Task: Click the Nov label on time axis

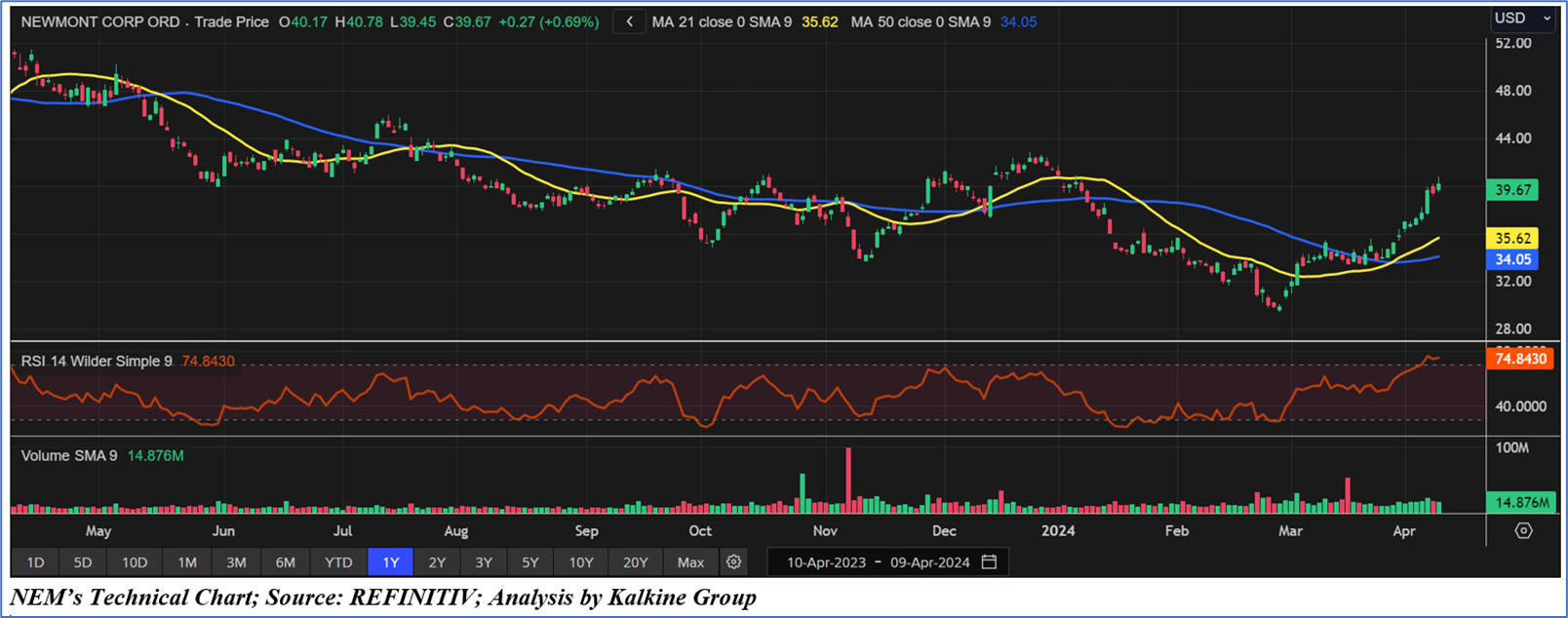Action: [x=825, y=531]
